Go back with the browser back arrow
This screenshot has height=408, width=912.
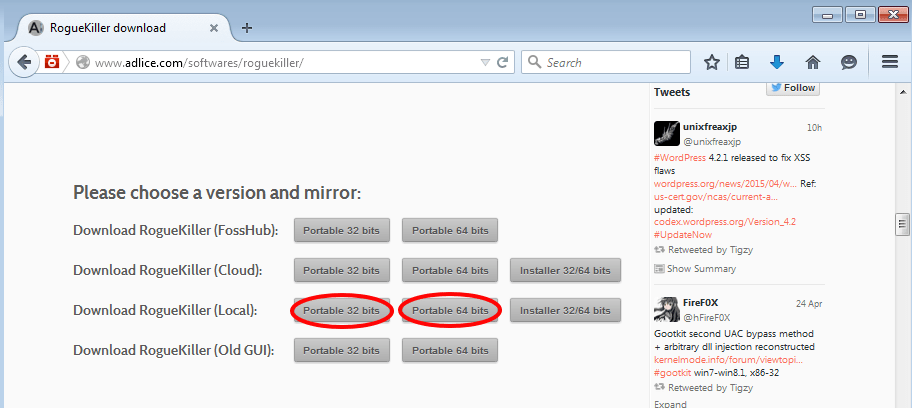[24, 62]
